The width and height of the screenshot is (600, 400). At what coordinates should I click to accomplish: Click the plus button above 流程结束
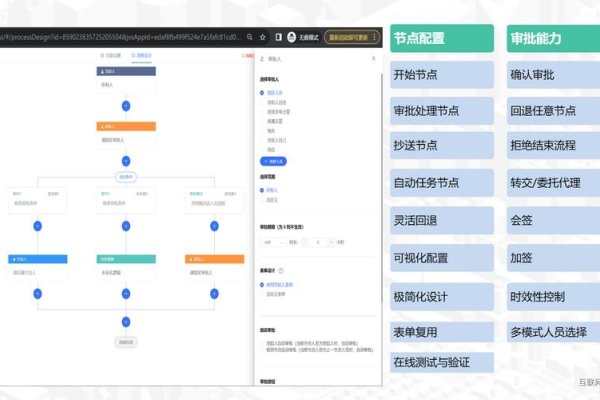click(x=126, y=322)
